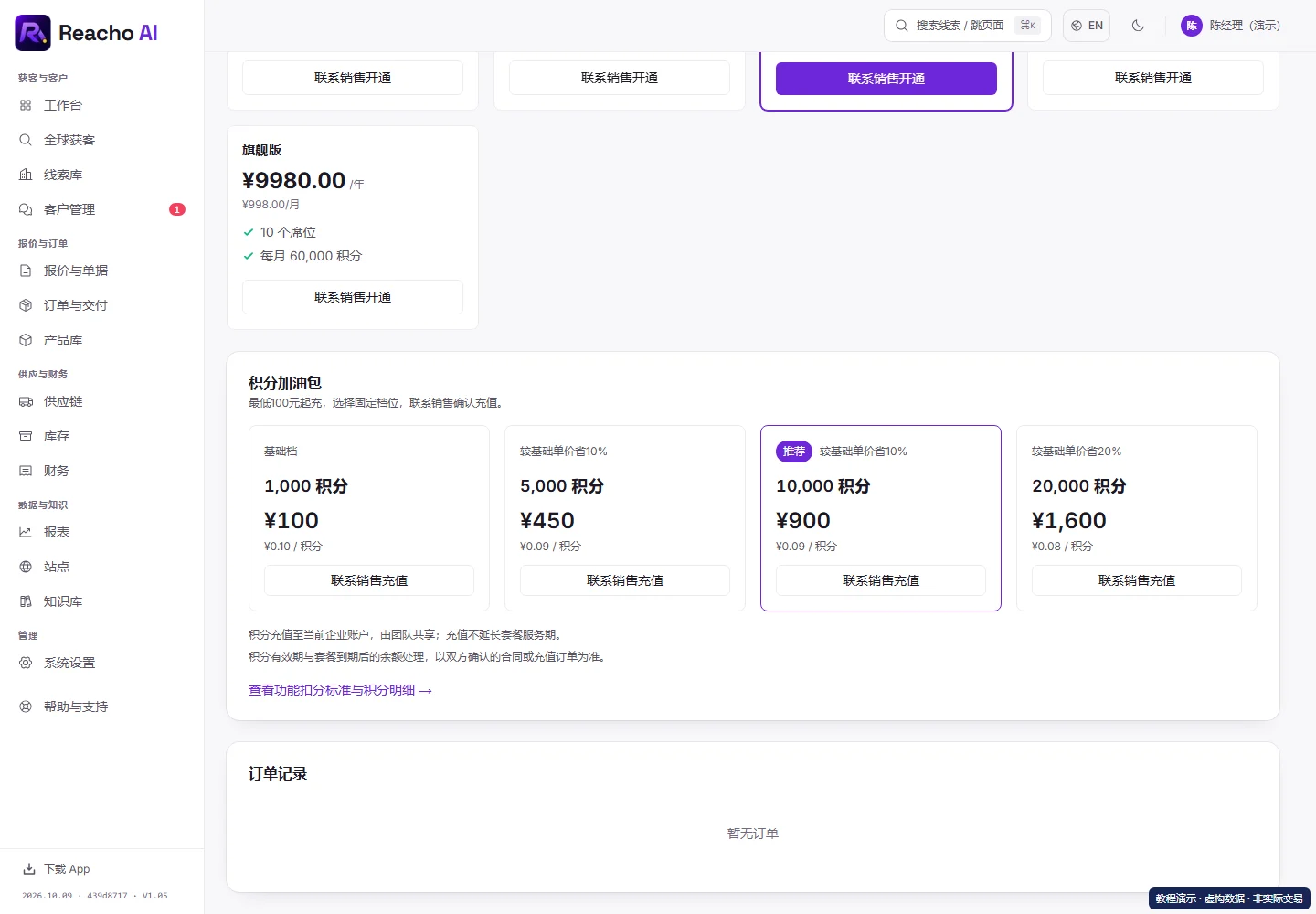Open 报表 chart icon in sidebar
1316x914 pixels.
pos(26,532)
